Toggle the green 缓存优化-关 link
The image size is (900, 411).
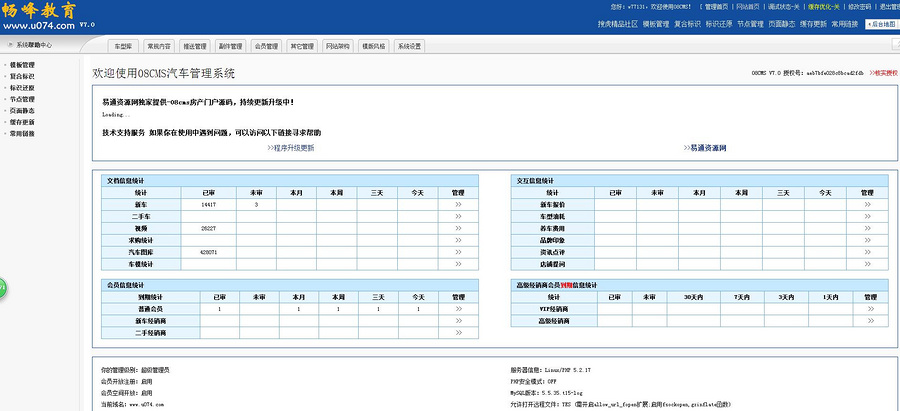pos(824,7)
